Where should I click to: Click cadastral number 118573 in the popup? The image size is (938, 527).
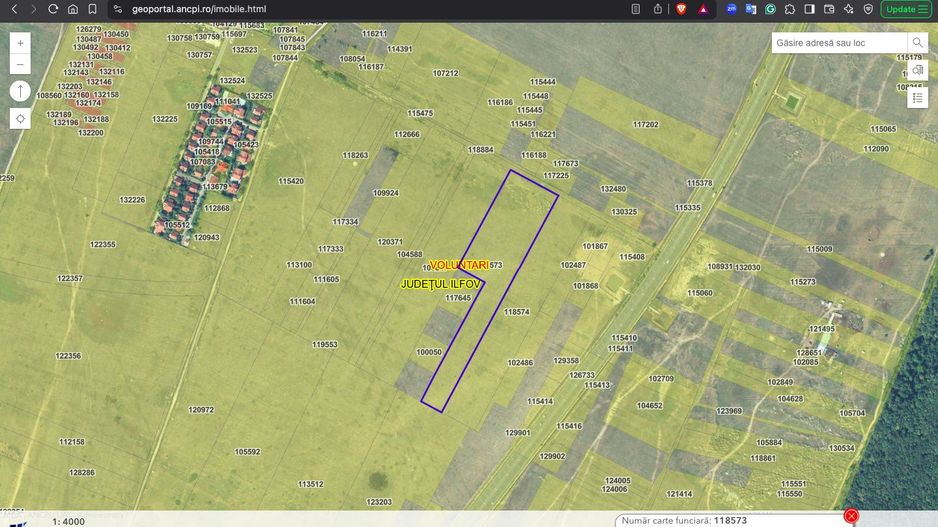730,520
